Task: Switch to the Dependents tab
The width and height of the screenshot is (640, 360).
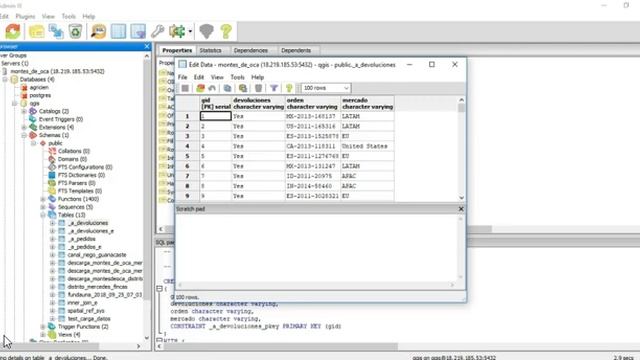Action: [296, 51]
